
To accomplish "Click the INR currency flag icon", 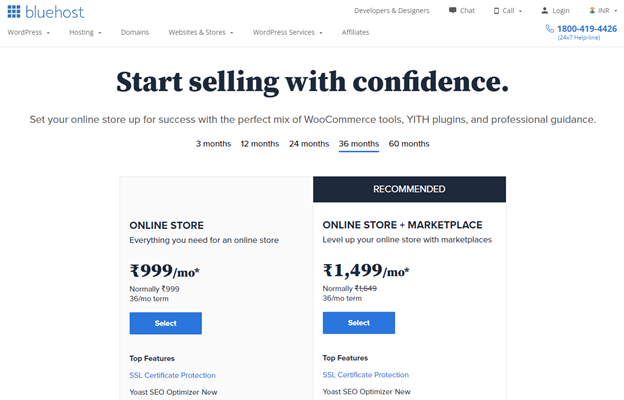I will (x=591, y=11).
